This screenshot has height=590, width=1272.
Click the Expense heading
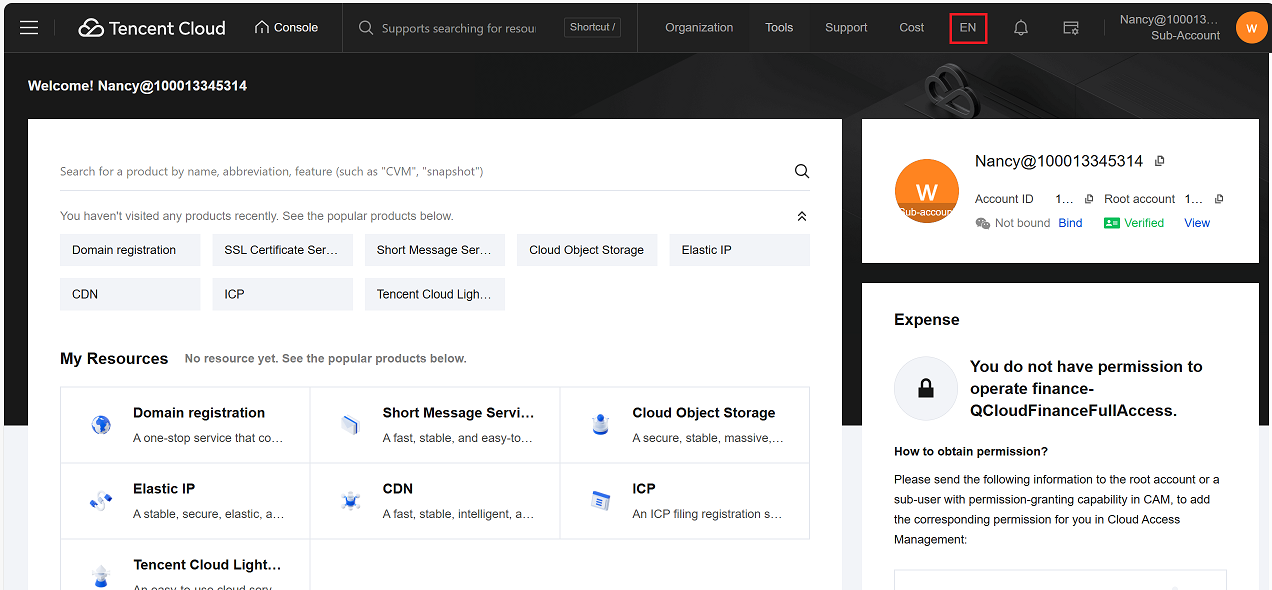point(927,320)
